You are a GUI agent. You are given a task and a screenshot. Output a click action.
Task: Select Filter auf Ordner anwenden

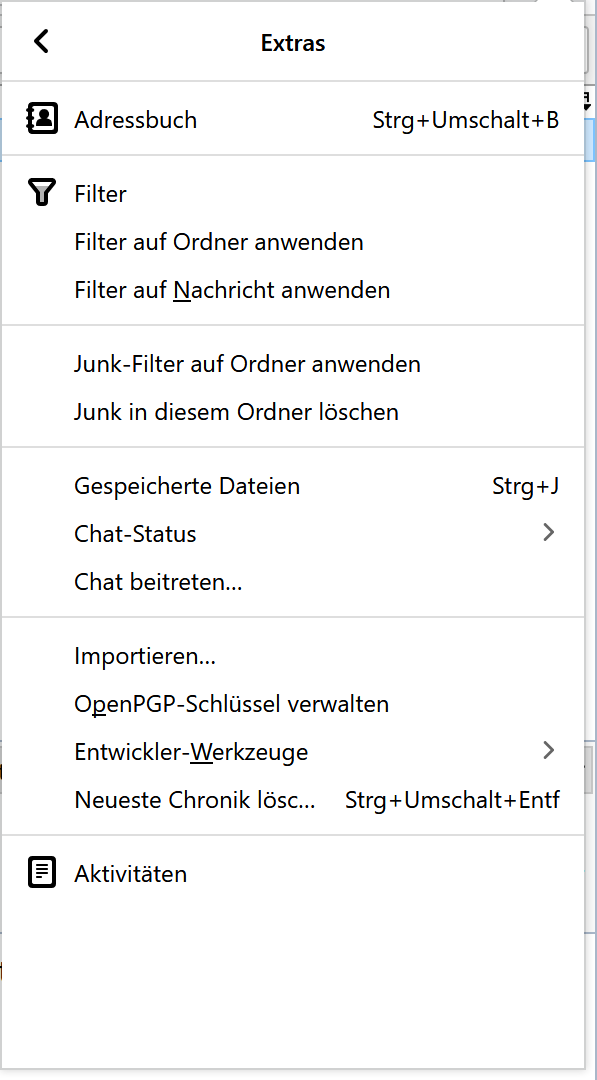coord(293,242)
